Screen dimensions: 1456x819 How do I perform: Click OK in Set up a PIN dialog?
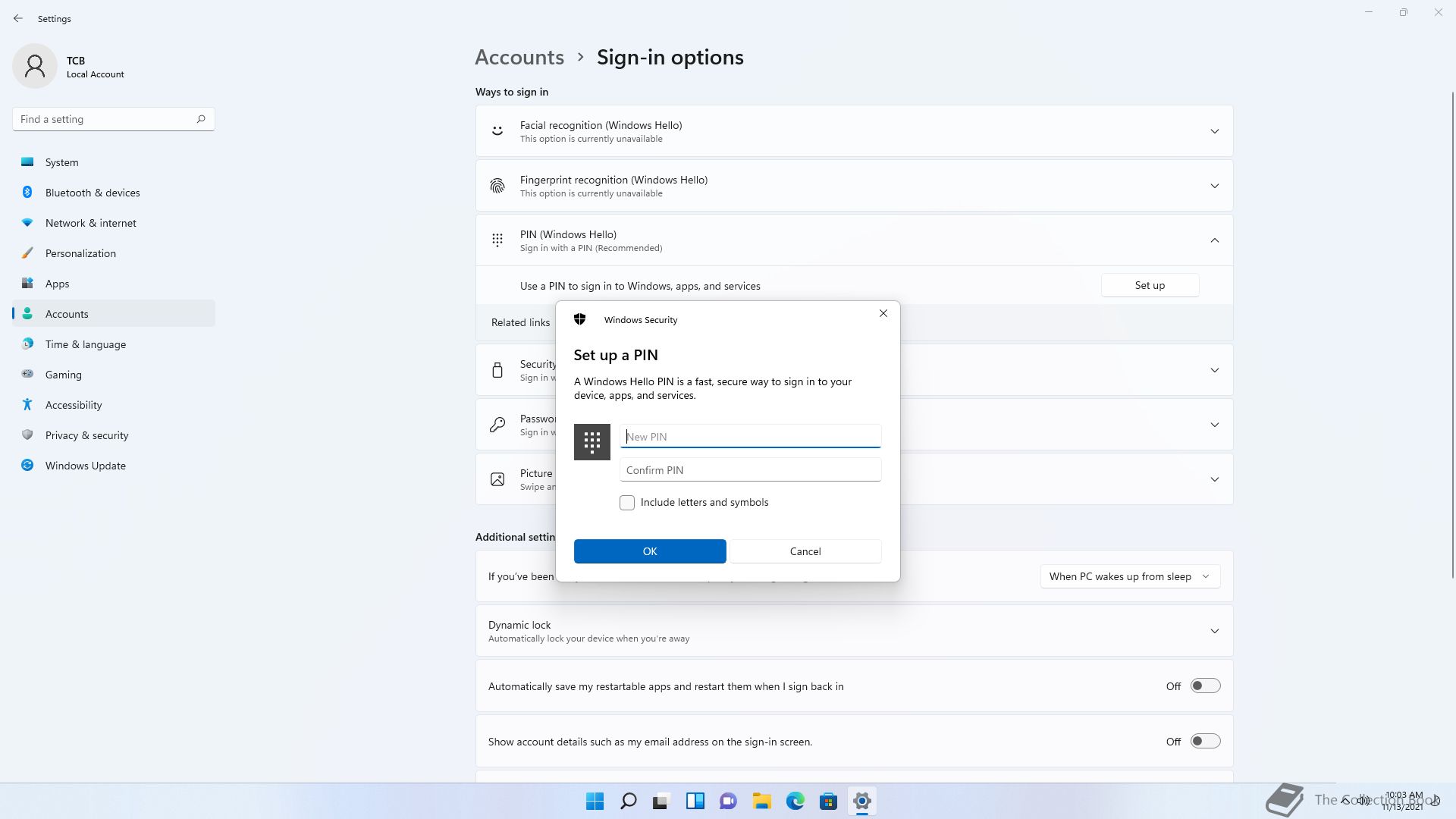pyautogui.click(x=650, y=551)
